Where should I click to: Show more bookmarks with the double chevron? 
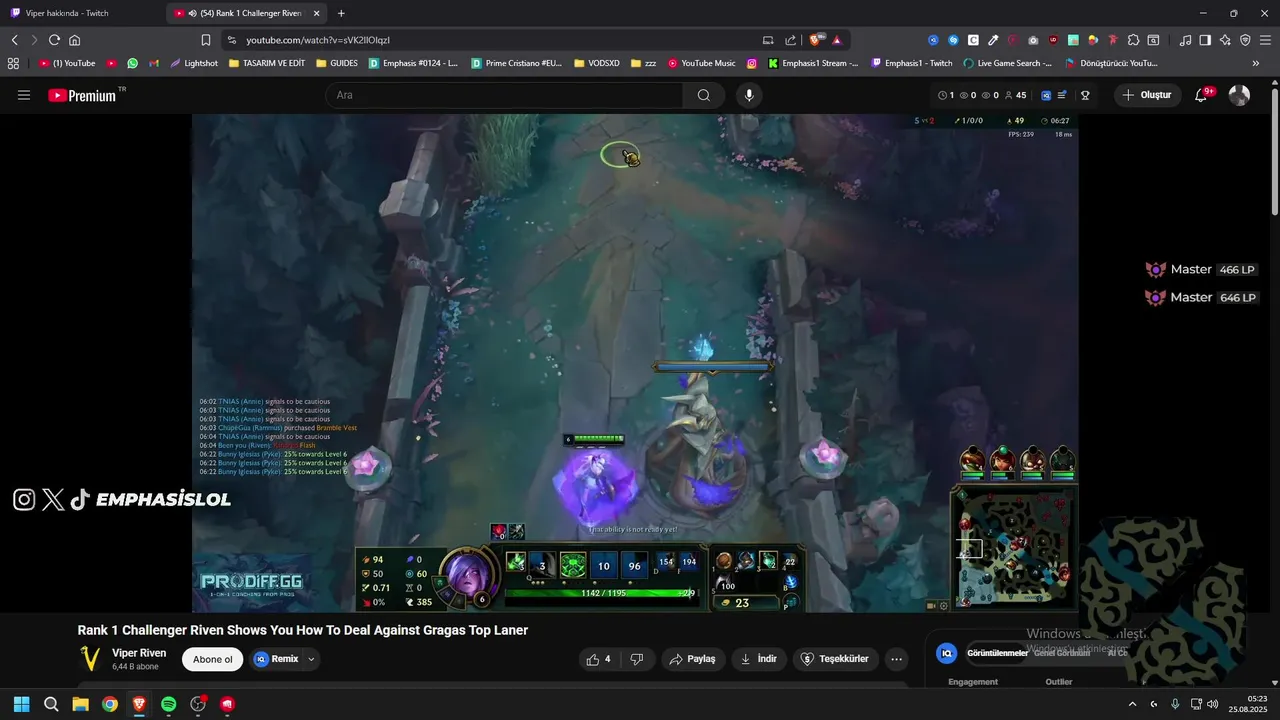[1256, 63]
